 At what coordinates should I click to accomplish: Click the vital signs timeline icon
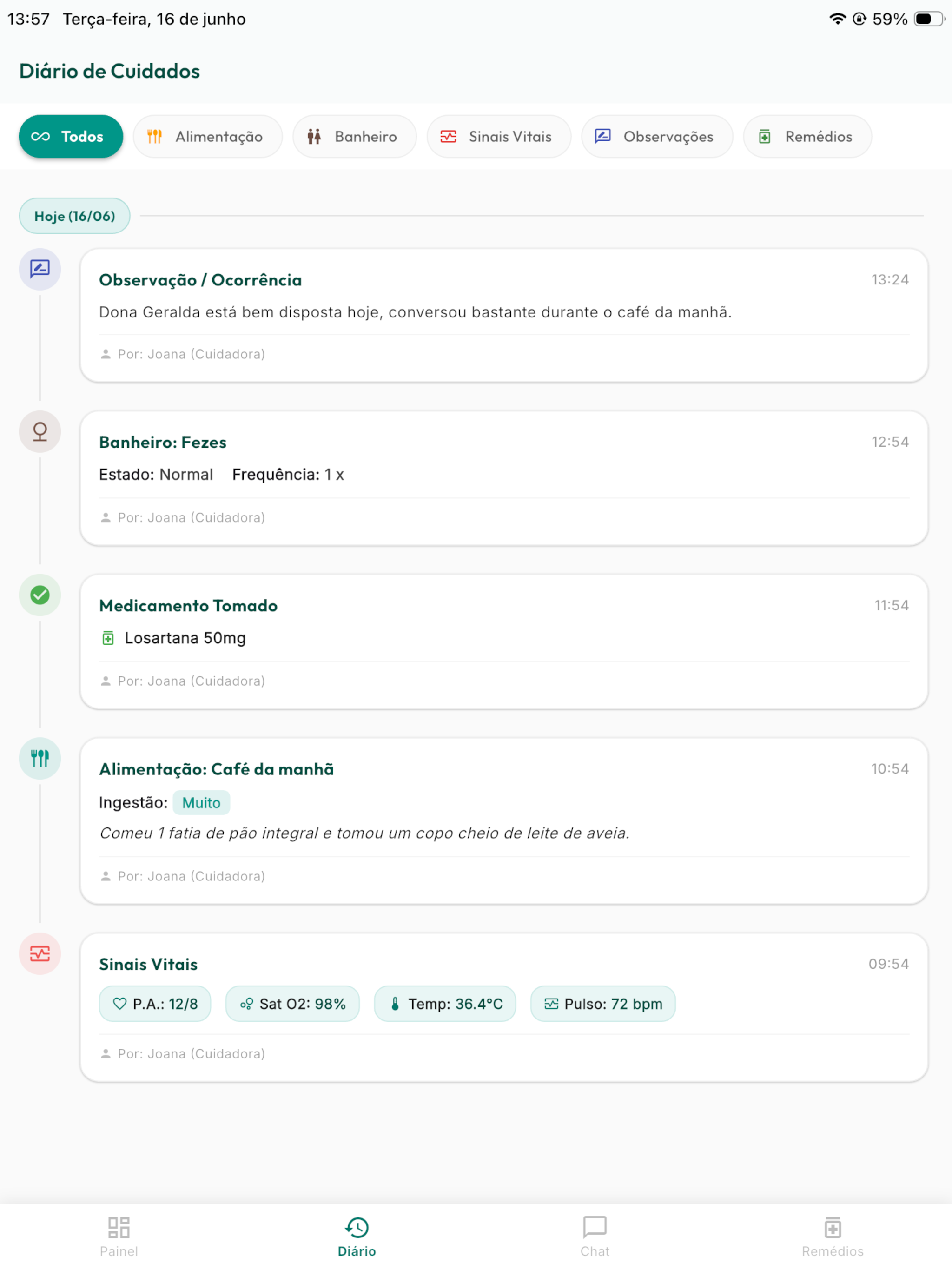40,953
